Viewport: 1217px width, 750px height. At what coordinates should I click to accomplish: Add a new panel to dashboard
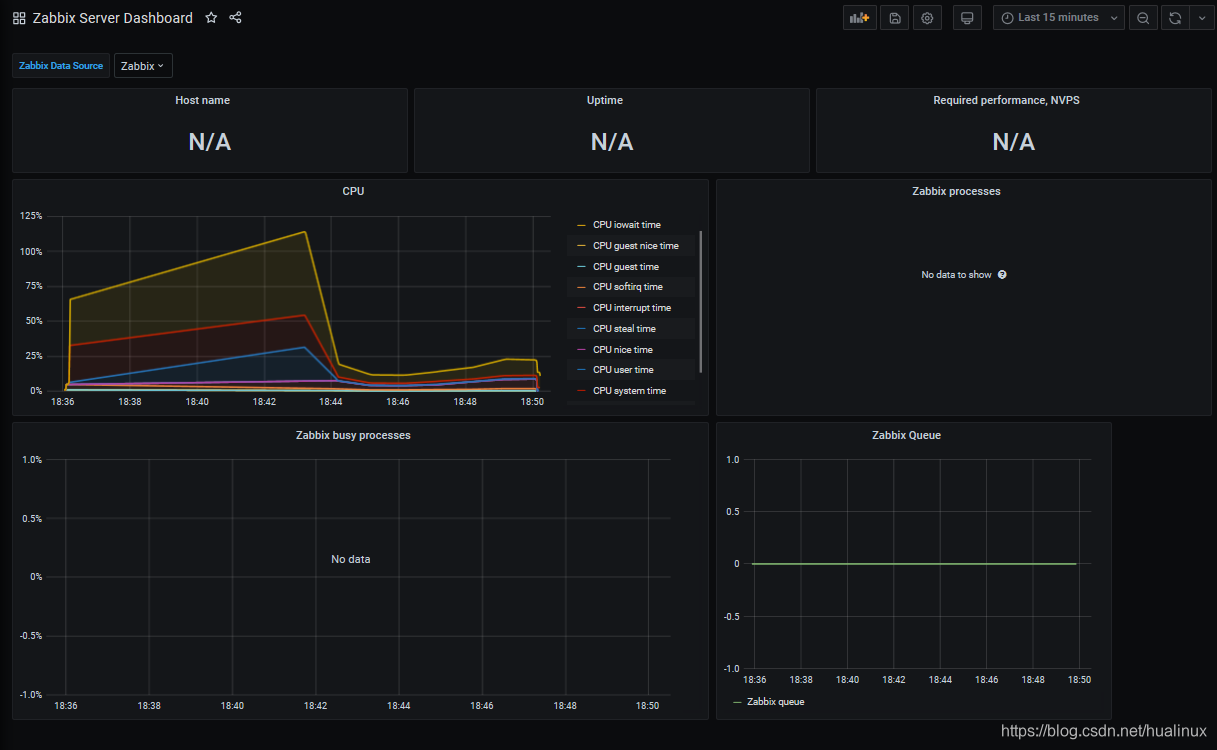tap(859, 18)
